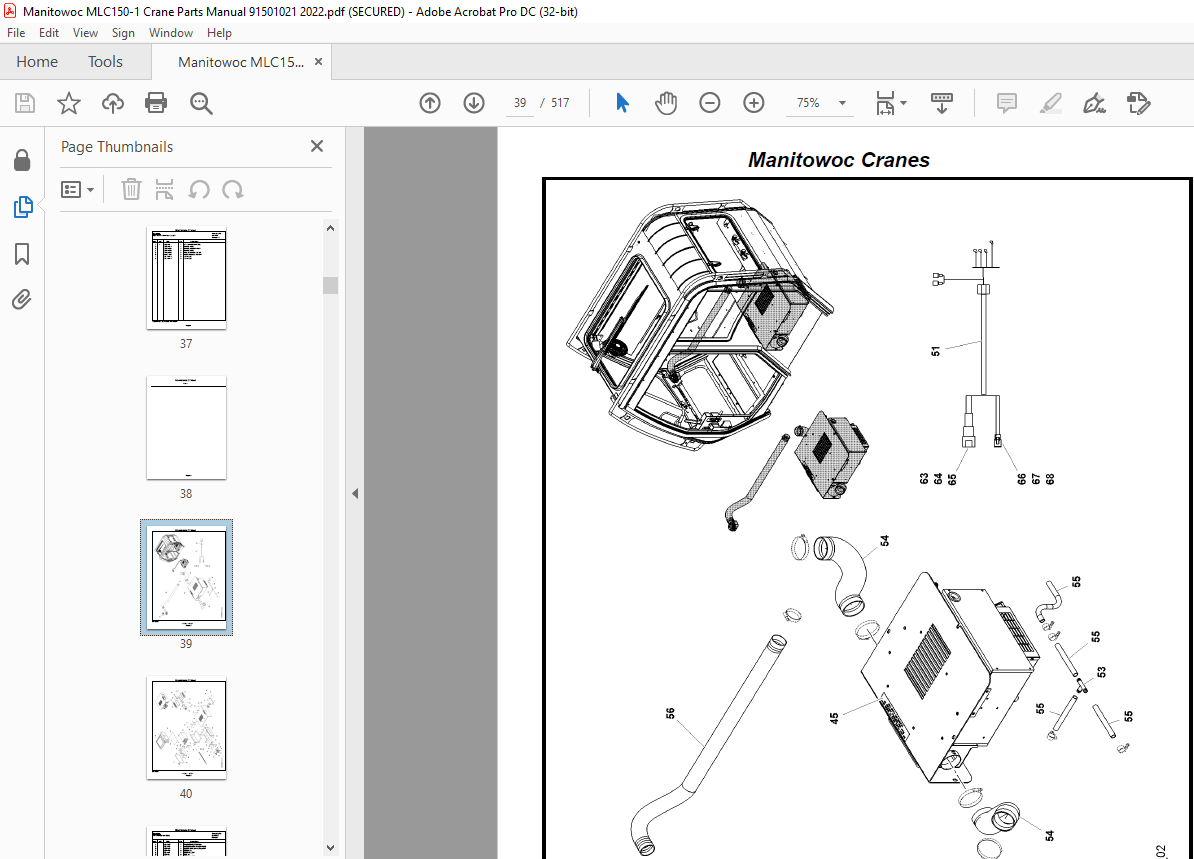Click the Stamp tool icon

(x=1138, y=103)
